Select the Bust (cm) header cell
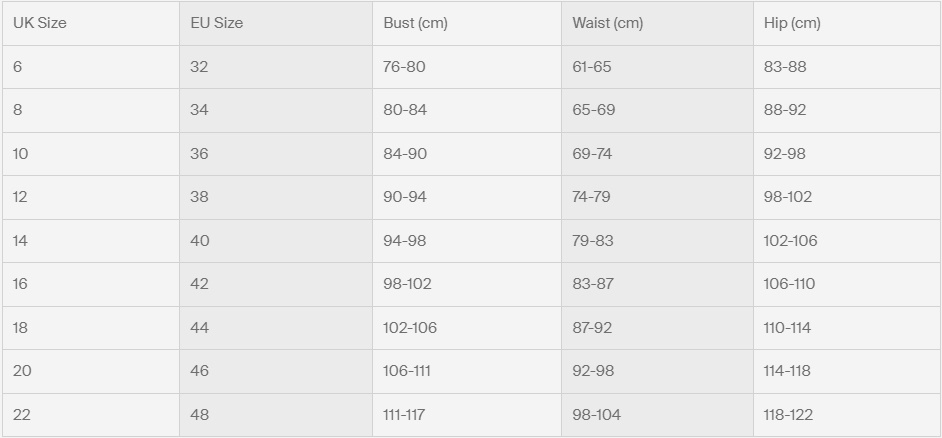Viewport: 942px width, 438px height. [415, 23]
